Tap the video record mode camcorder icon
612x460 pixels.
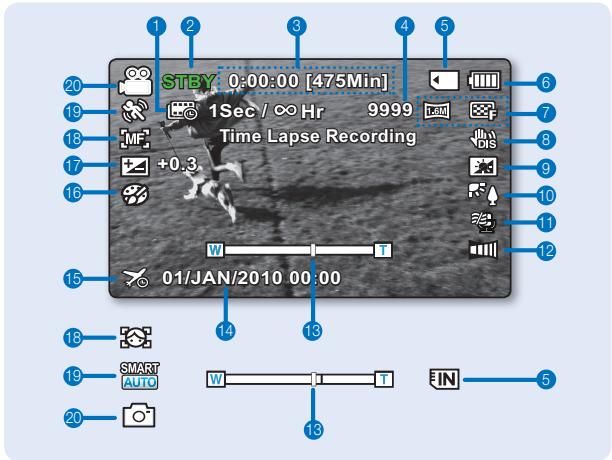135,81
